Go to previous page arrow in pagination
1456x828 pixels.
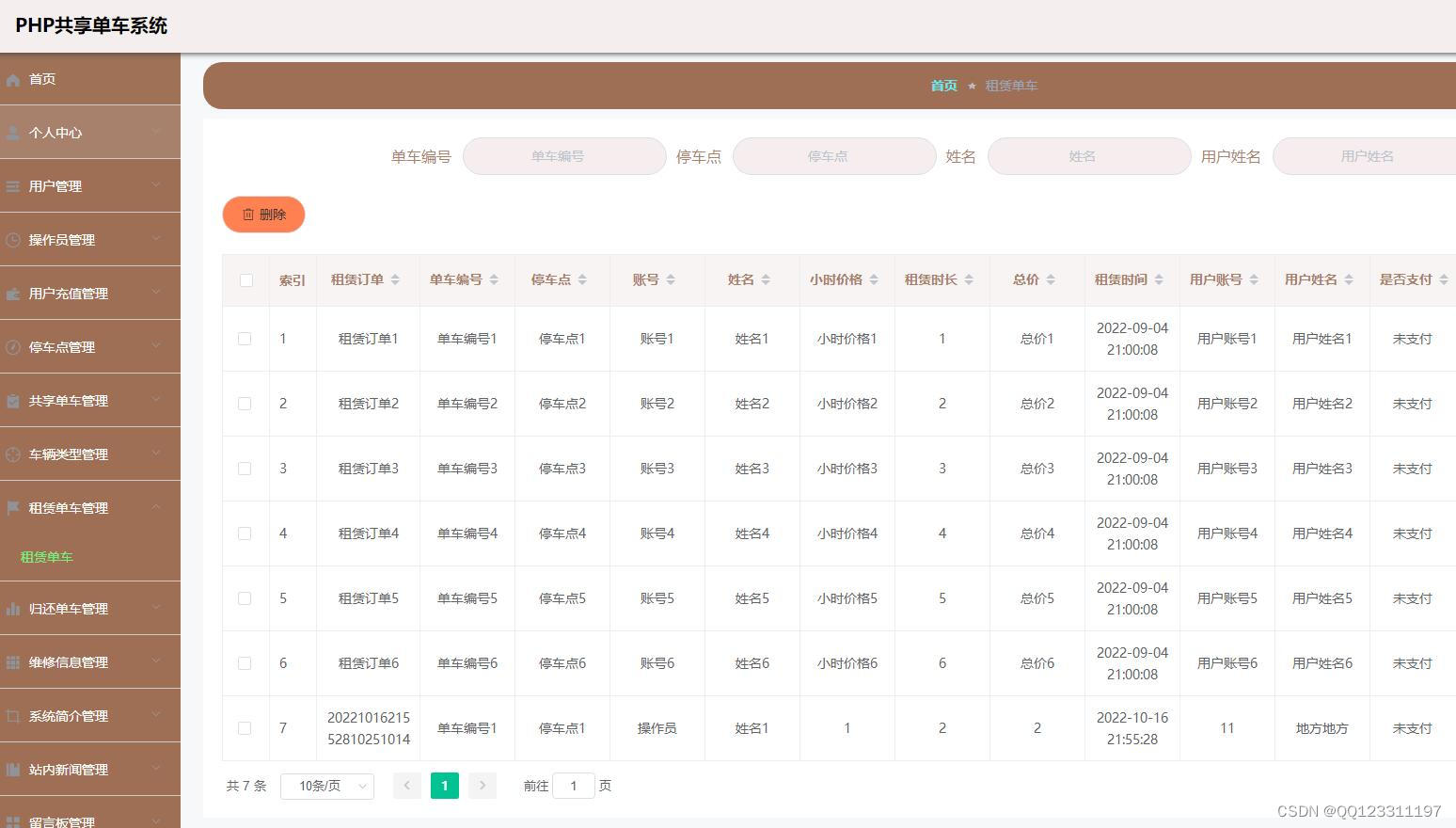coord(407,786)
